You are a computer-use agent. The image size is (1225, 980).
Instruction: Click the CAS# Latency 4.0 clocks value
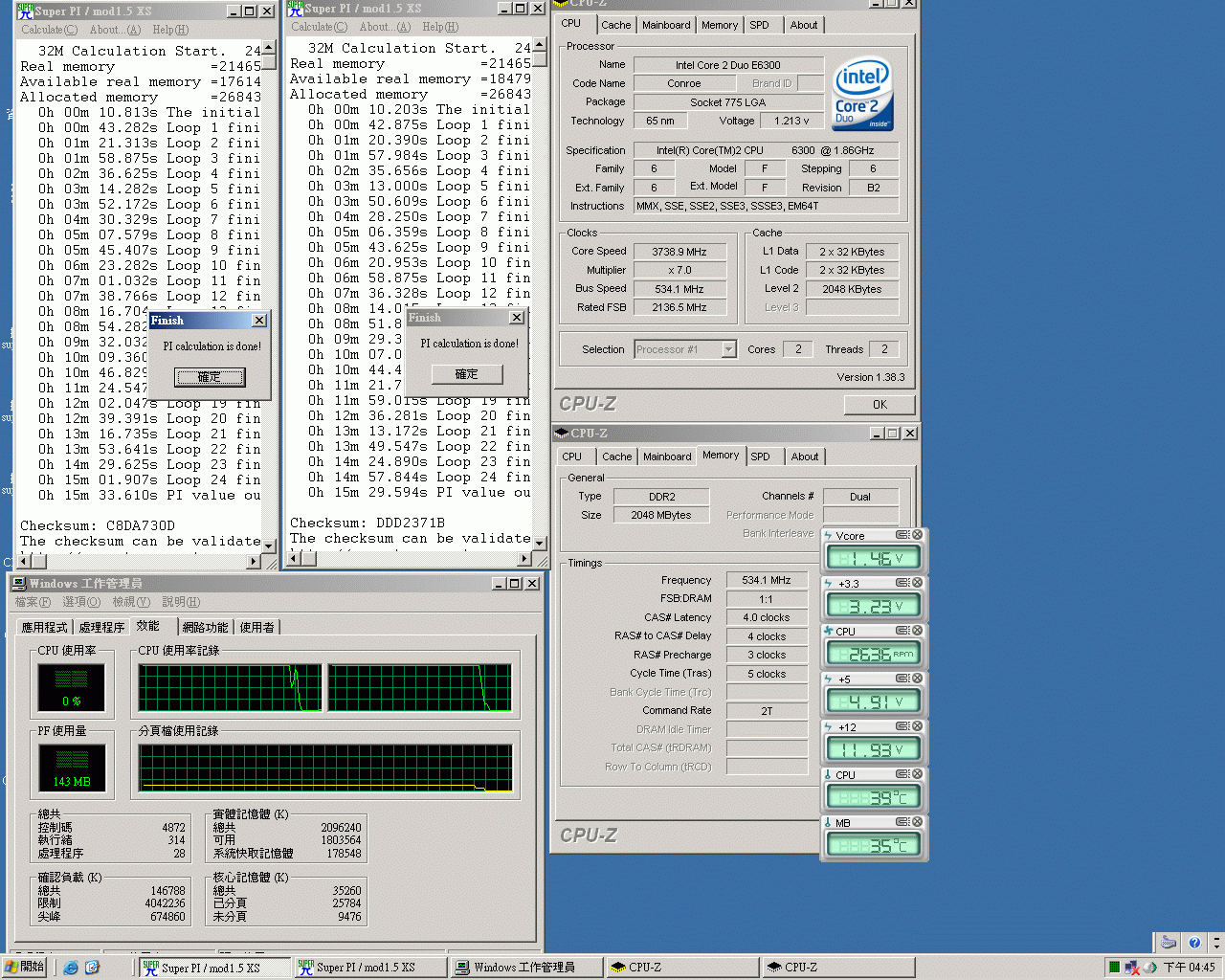pos(767,617)
